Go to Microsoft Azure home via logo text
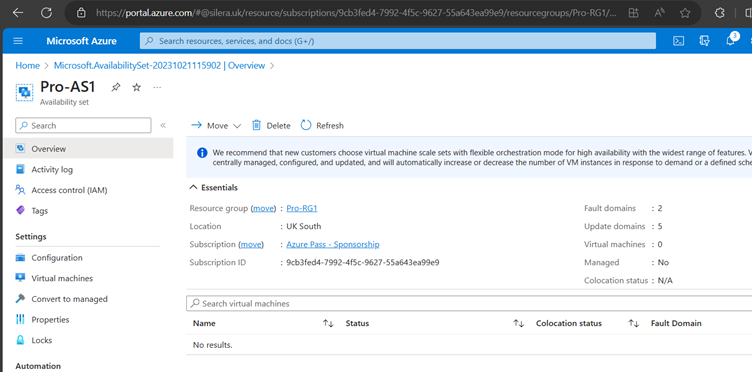 82,41
